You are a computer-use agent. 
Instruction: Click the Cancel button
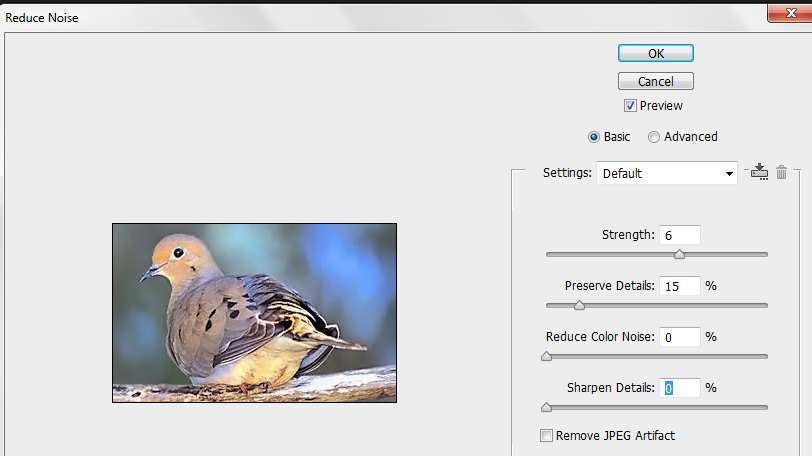[x=655, y=81]
